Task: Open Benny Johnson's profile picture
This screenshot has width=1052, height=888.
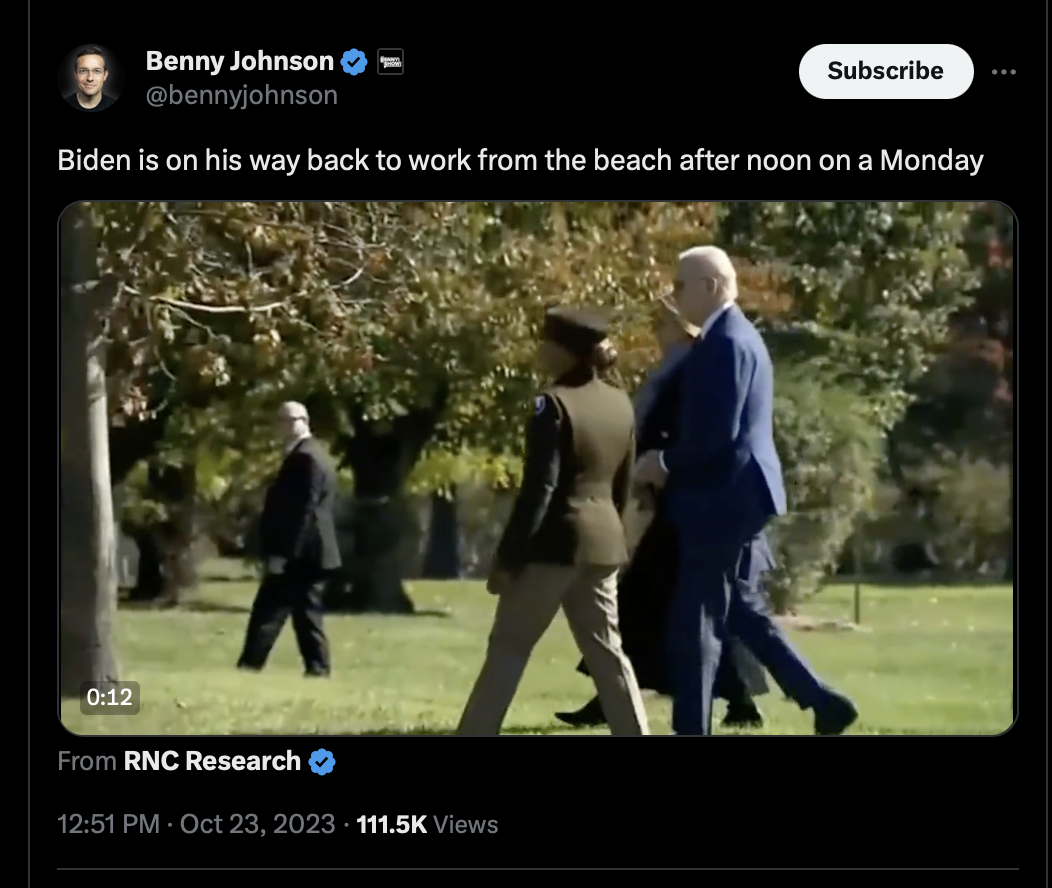Action: pyautogui.click(x=91, y=78)
